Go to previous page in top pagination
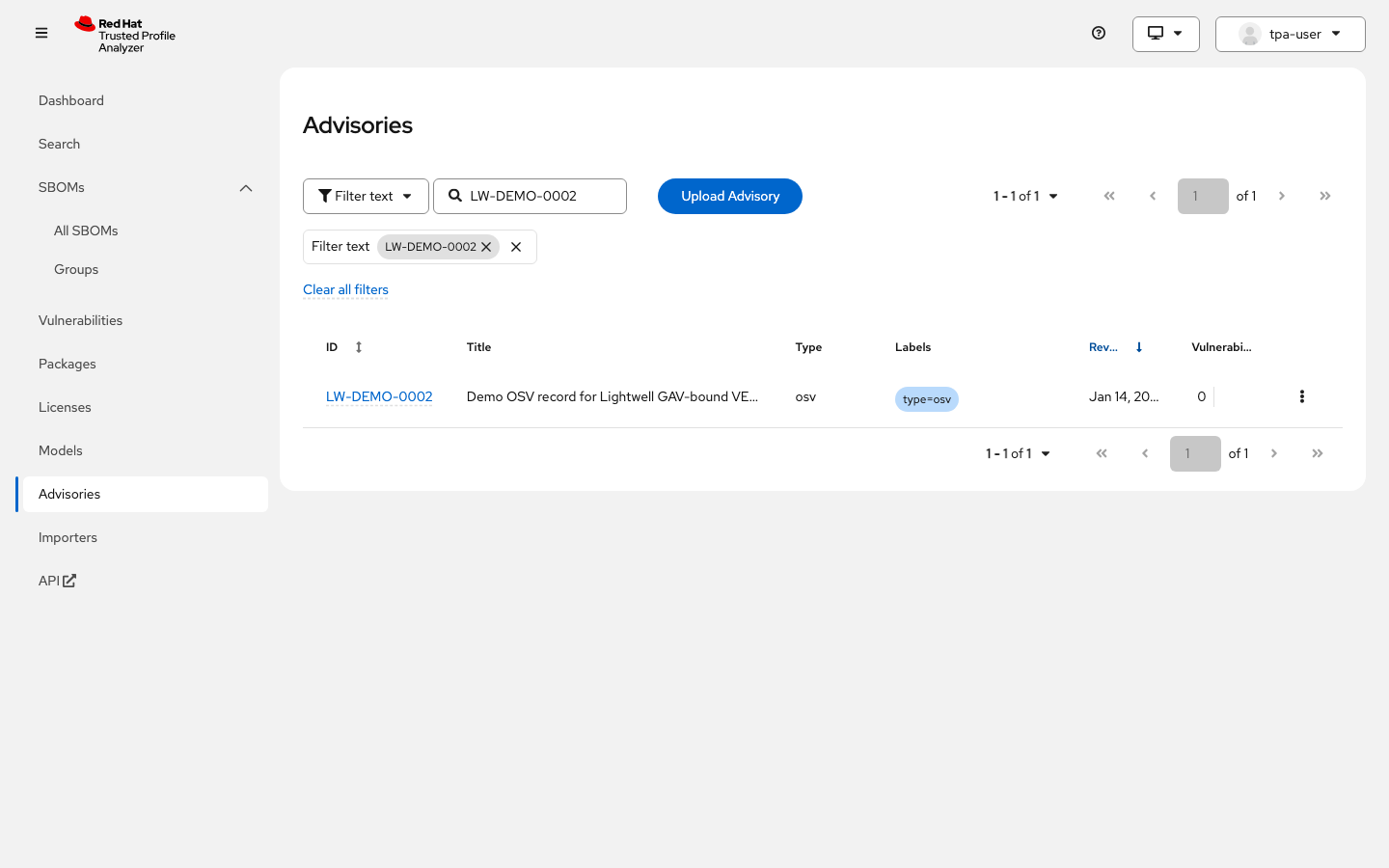Image resolution: width=1389 pixels, height=868 pixels. 1153,196
